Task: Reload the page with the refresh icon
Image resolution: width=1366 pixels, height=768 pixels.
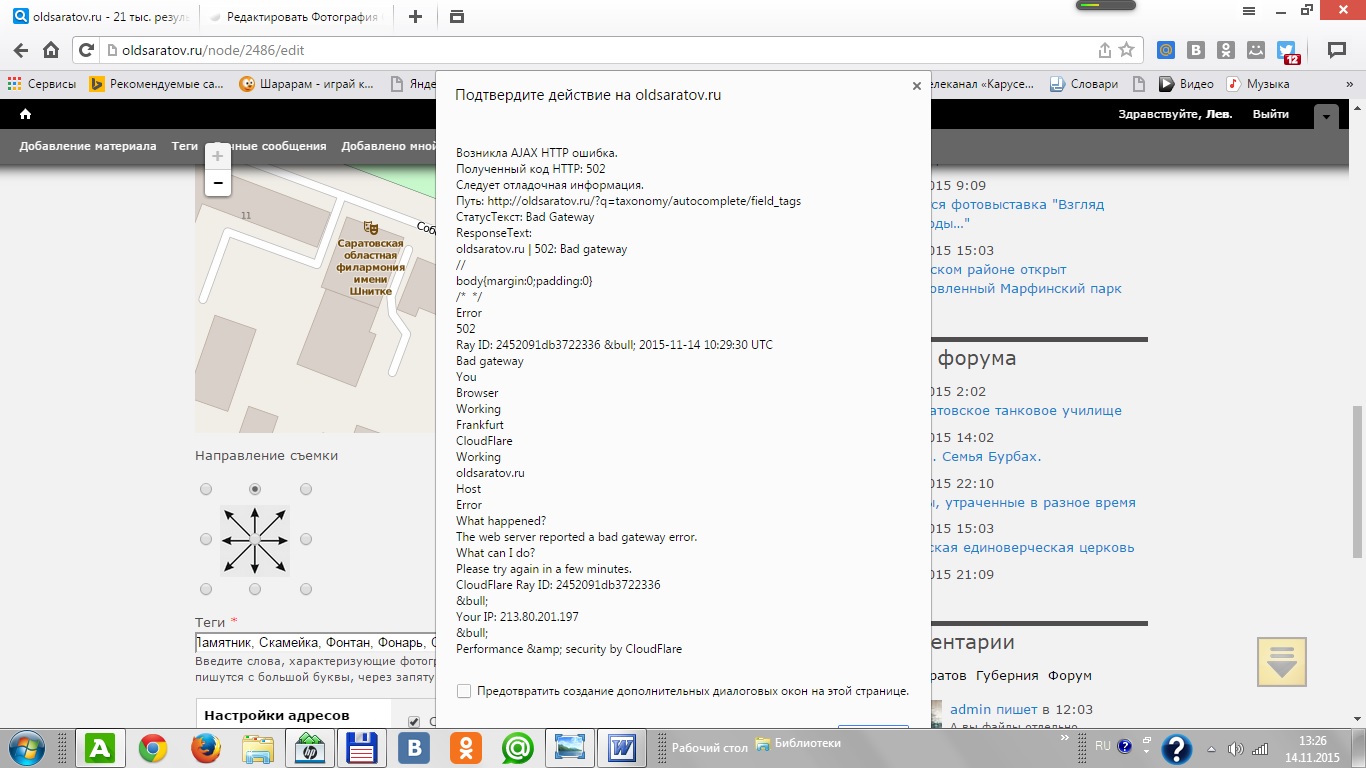Action: click(86, 50)
